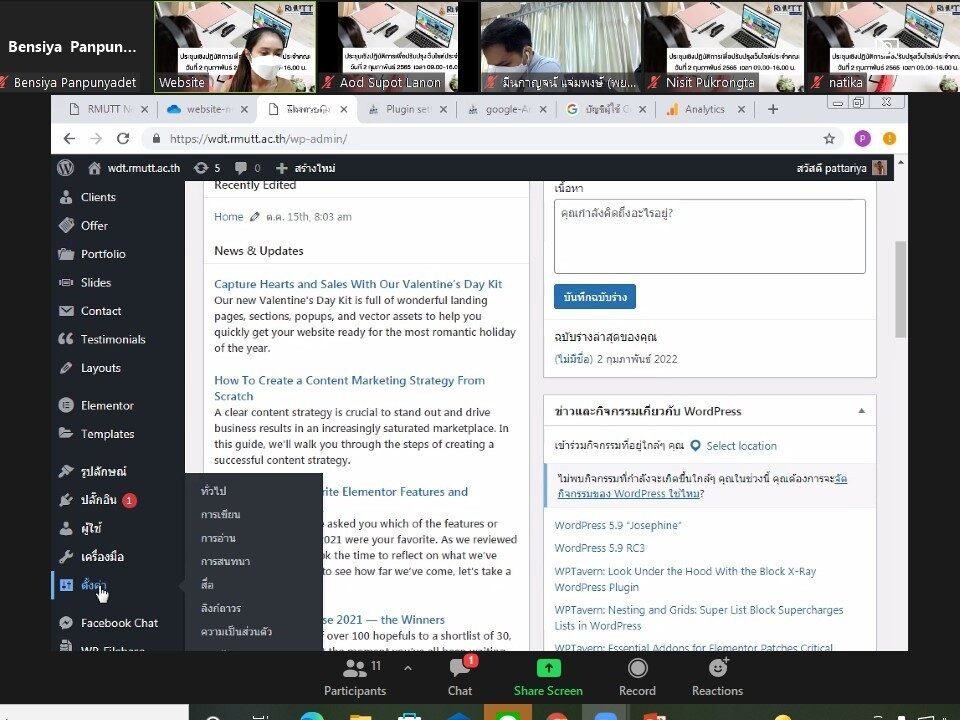Open the Zoom Reactions menu

click(718, 678)
